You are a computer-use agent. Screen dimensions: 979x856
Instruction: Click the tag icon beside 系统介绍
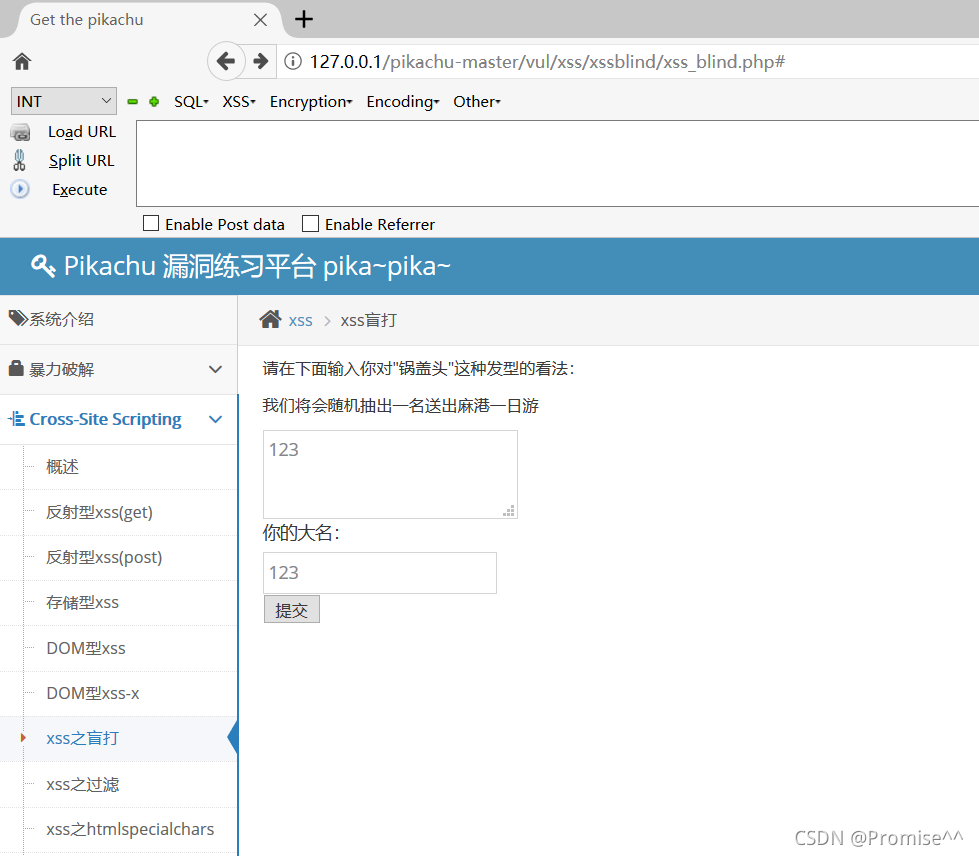(18, 318)
